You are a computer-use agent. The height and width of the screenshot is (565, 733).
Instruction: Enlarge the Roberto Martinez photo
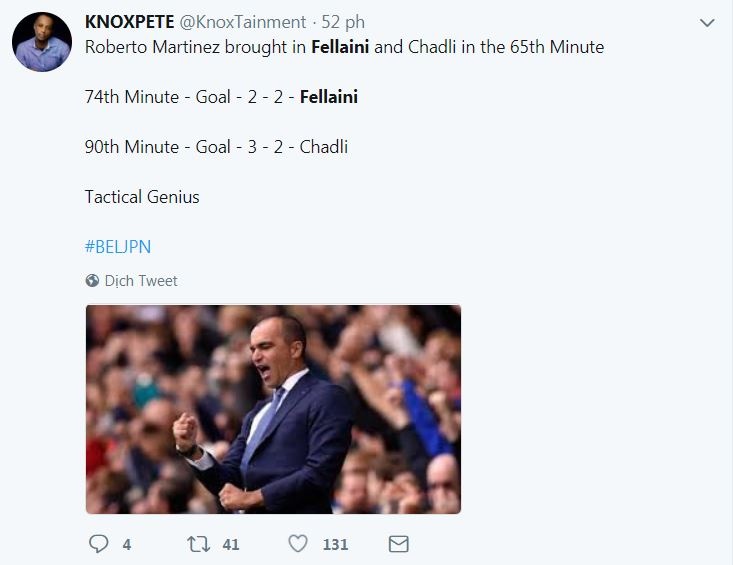[273, 409]
